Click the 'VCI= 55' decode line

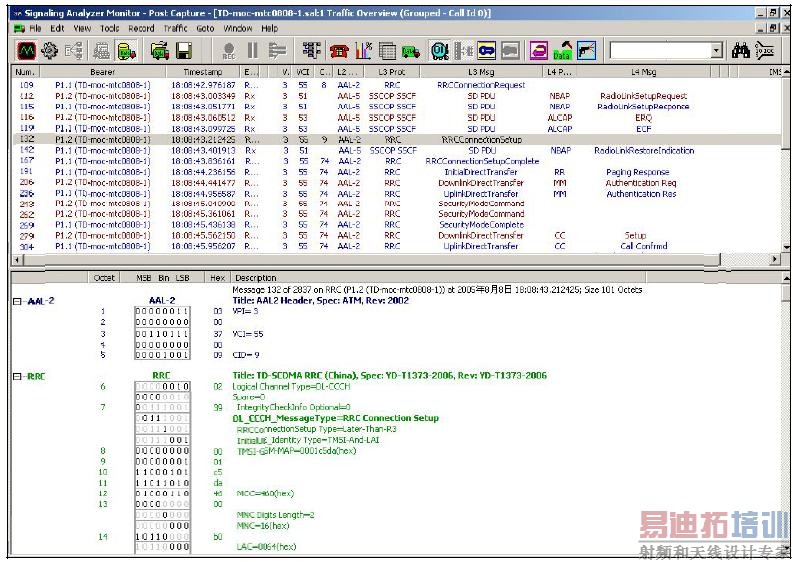[248, 334]
